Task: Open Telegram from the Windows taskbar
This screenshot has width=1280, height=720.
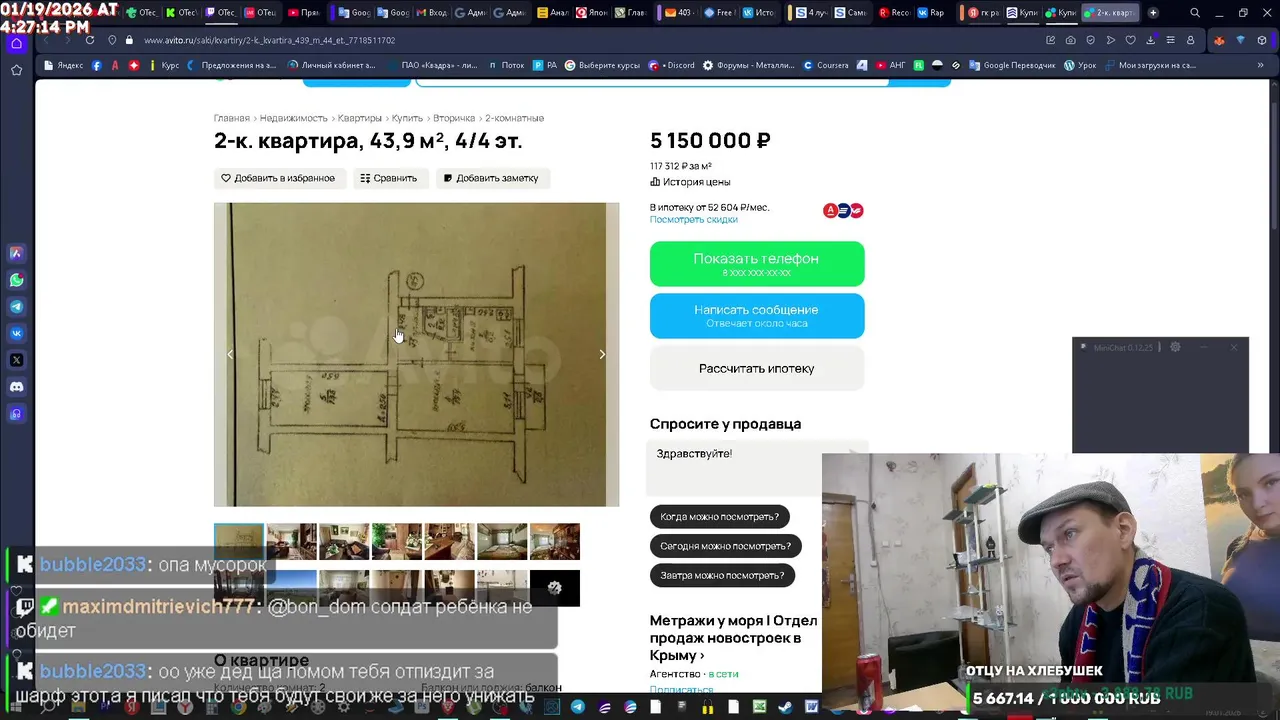Action: point(578,707)
